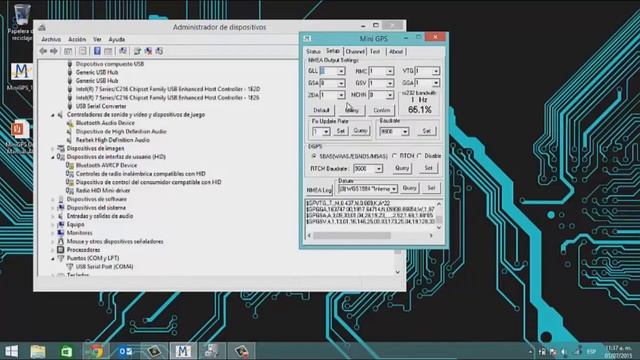
Task: Open the RTCM Baudrate dropdown
Action: [379, 169]
